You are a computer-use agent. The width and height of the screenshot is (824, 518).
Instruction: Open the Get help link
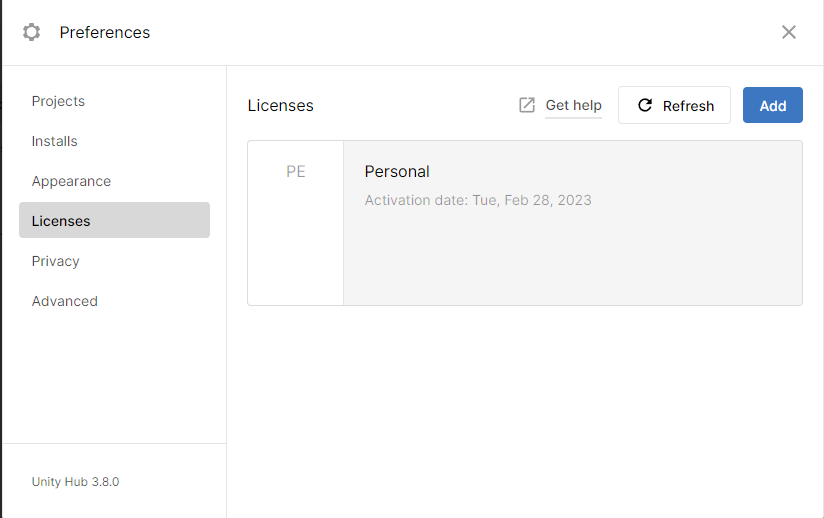click(x=573, y=105)
